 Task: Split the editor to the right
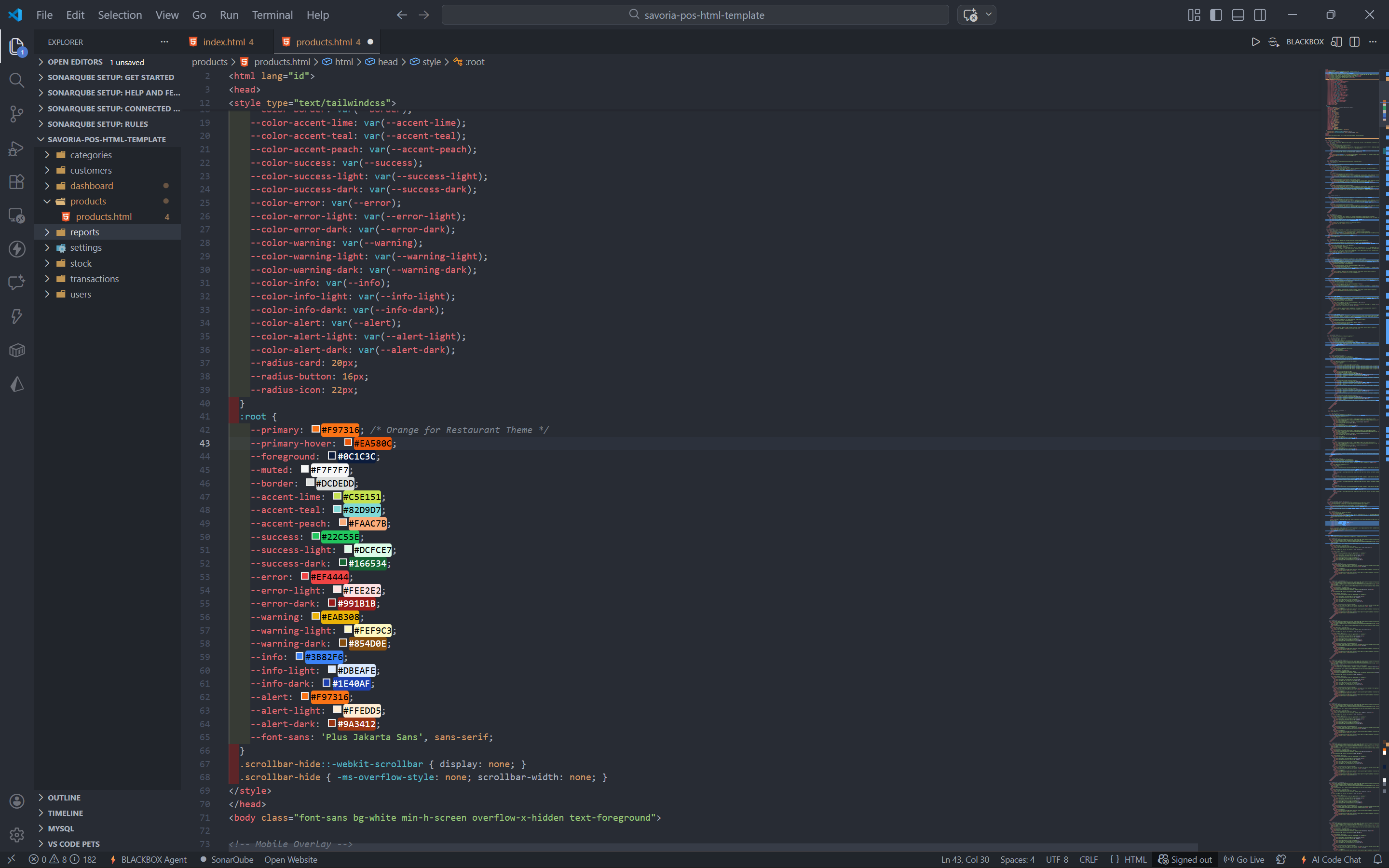click(1355, 42)
